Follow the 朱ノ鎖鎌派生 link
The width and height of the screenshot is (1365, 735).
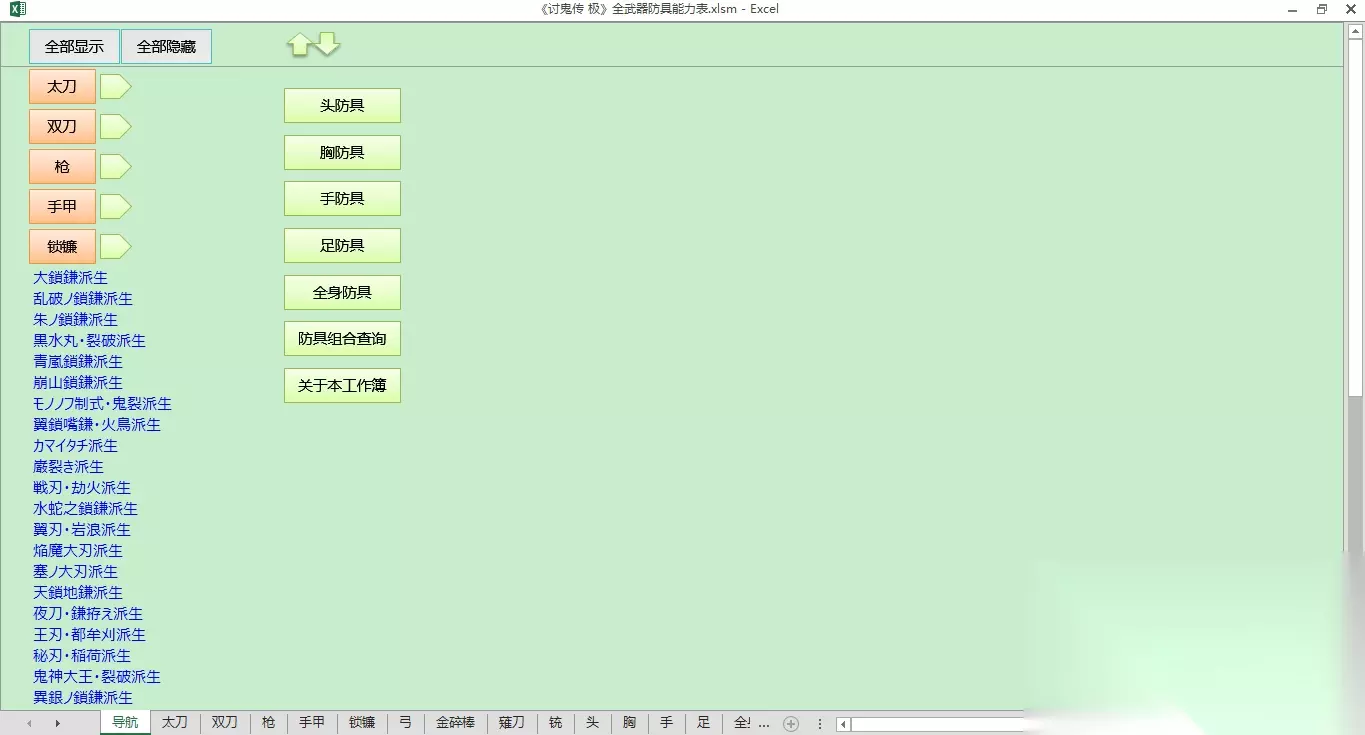pyautogui.click(x=75, y=320)
